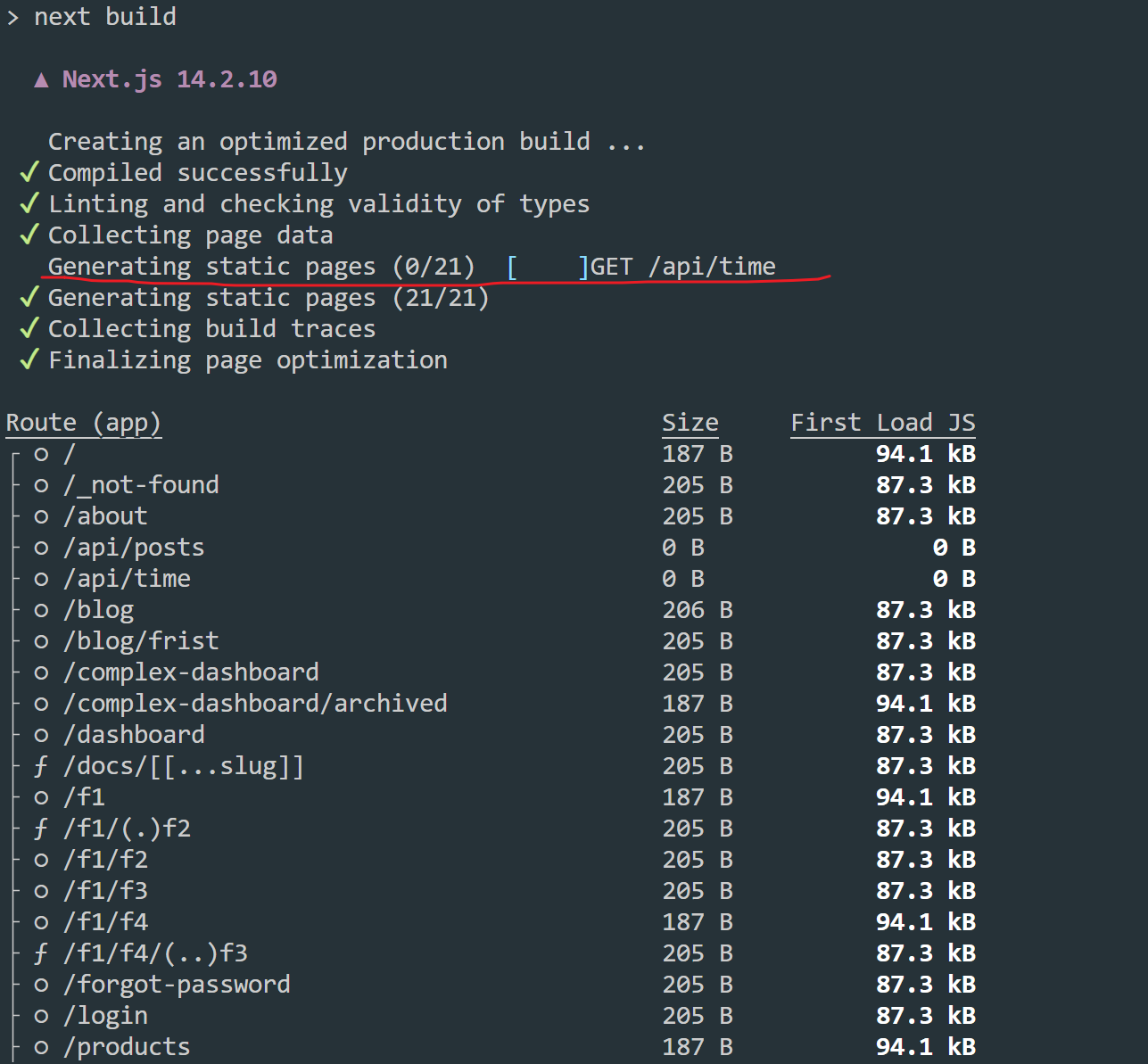This screenshot has height=1064, width=1148.
Task: Click the 94.1 kB value for /products
Action: coord(925,1047)
